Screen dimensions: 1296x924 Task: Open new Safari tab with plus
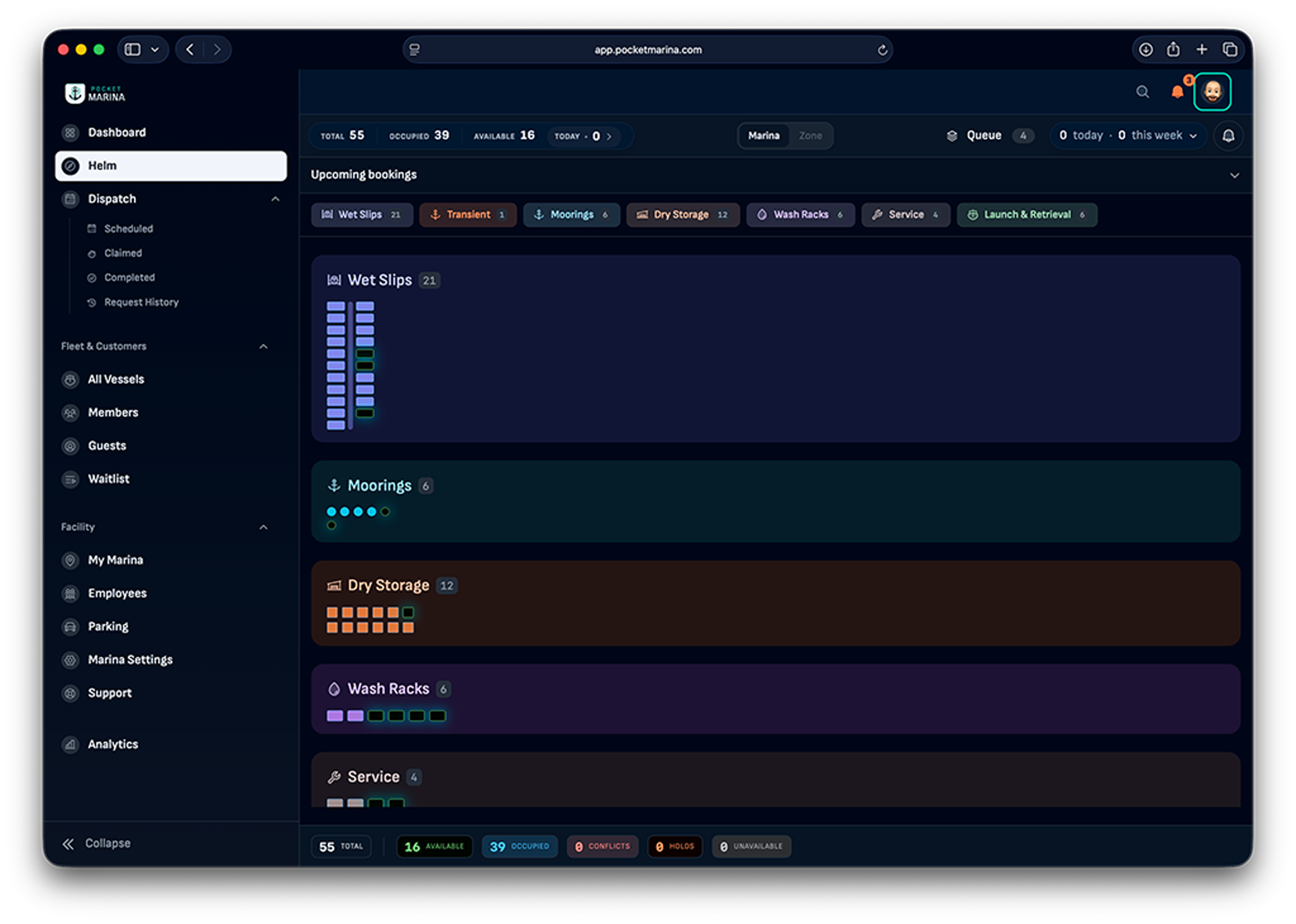(x=1202, y=49)
